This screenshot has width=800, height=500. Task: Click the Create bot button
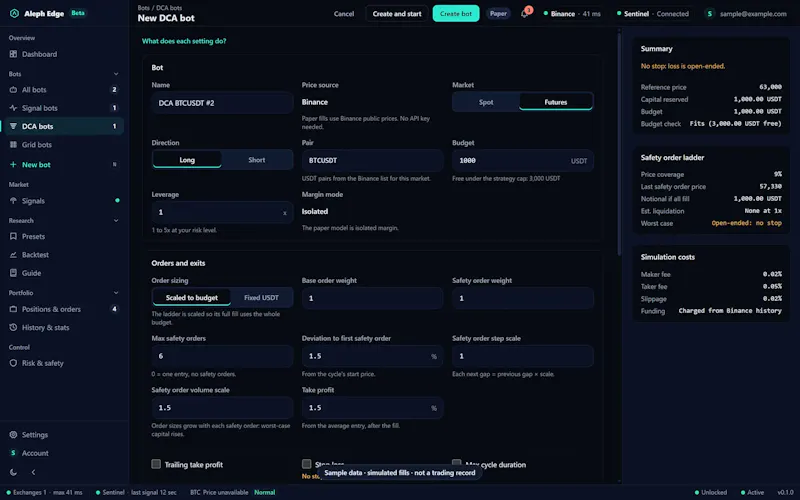(x=456, y=14)
